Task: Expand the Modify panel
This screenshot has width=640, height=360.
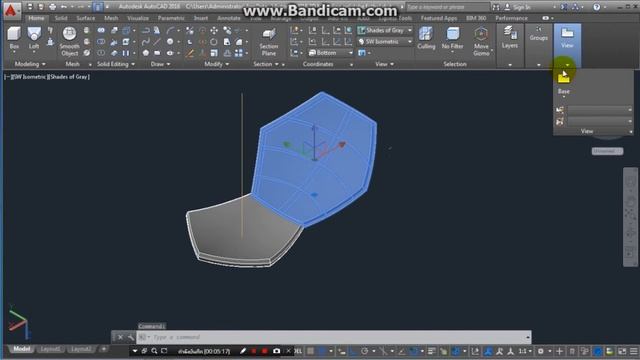Action: [x=216, y=64]
